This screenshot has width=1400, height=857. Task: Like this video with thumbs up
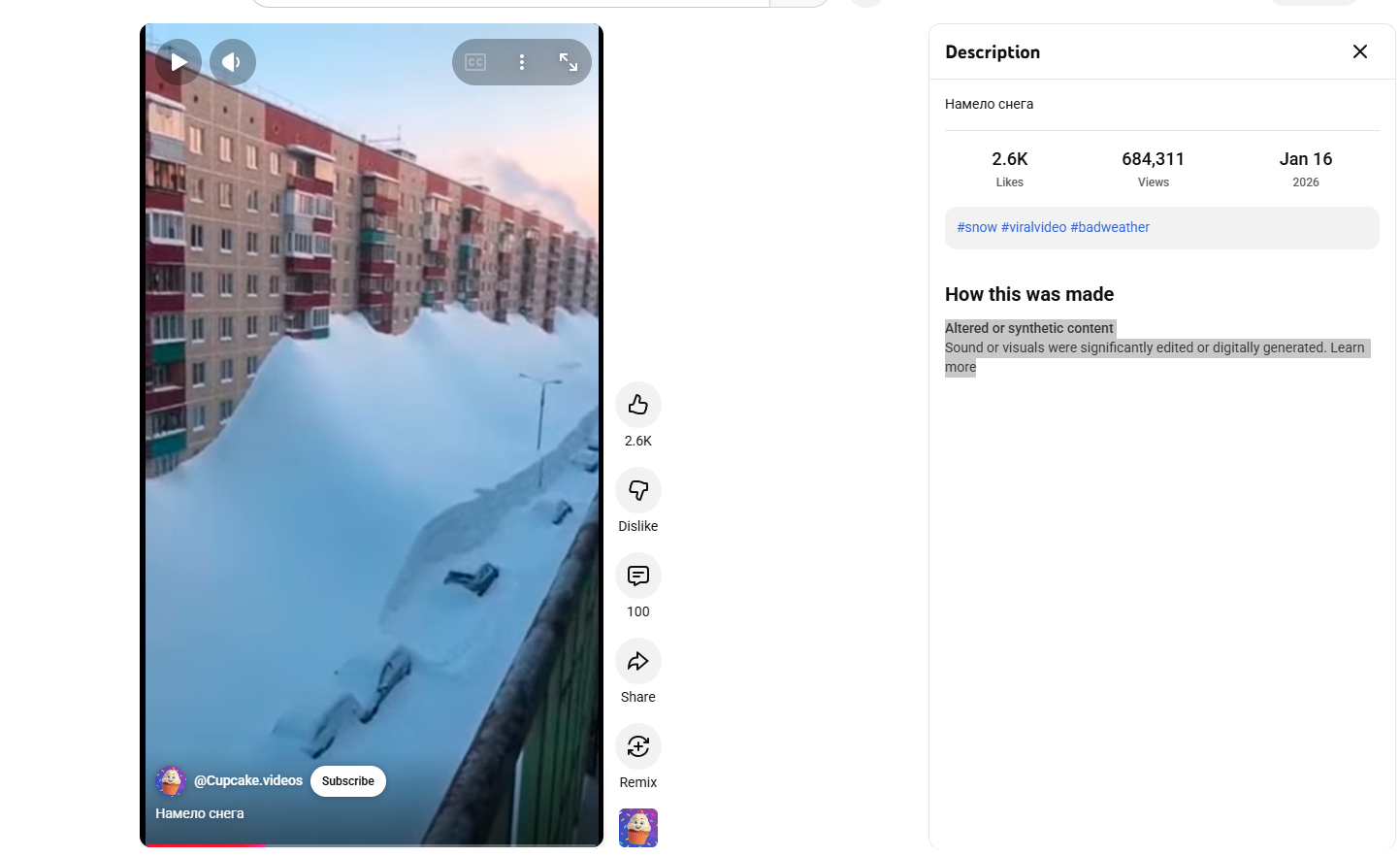point(637,405)
